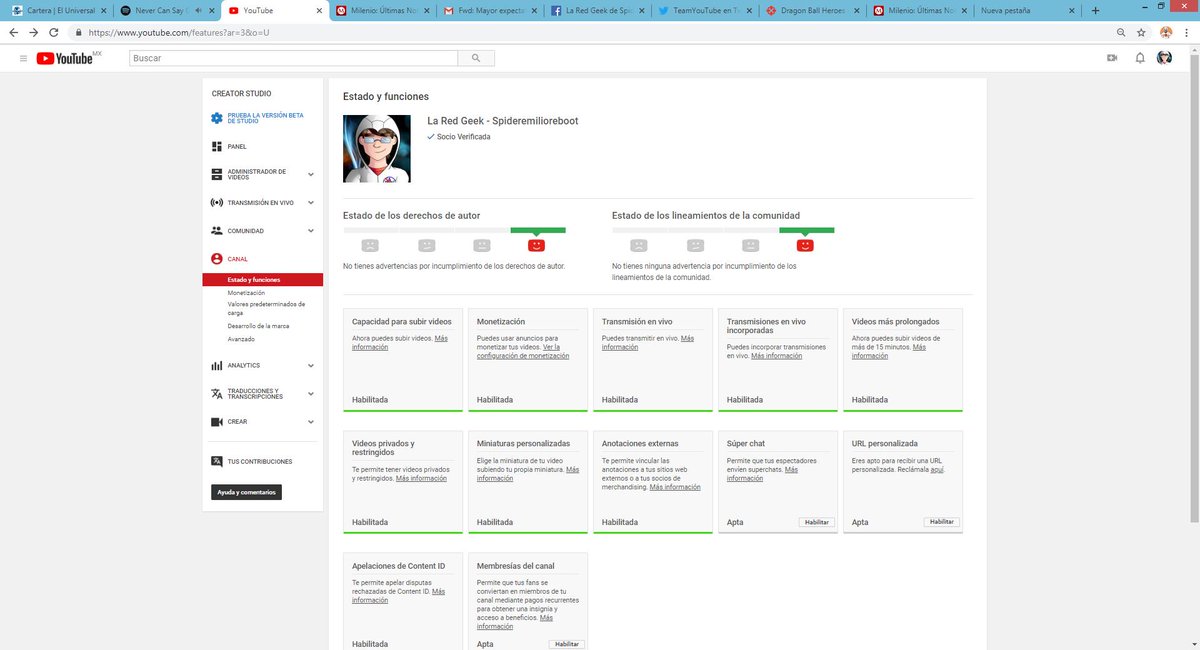The image size is (1200, 650).
Task: Click the Crear camera icon
Action: pyautogui.click(x=217, y=421)
